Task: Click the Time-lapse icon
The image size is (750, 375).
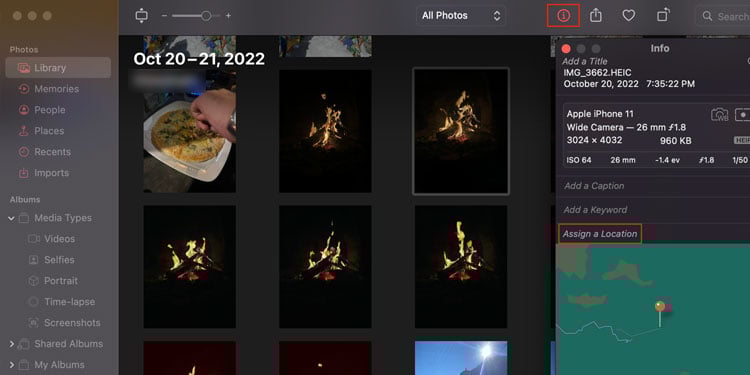Action: 33,302
